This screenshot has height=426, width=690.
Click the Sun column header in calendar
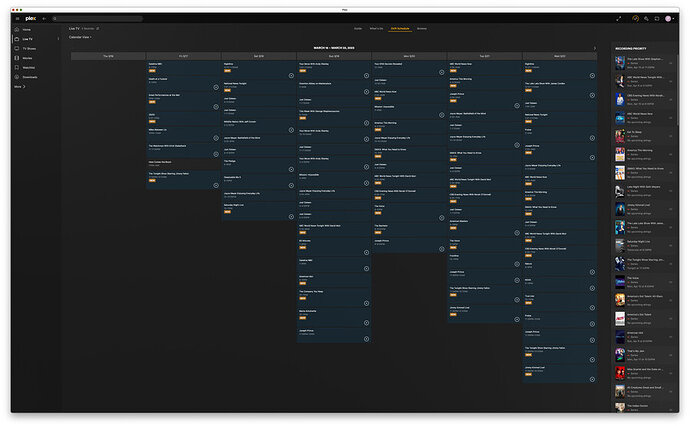(334, 56)
